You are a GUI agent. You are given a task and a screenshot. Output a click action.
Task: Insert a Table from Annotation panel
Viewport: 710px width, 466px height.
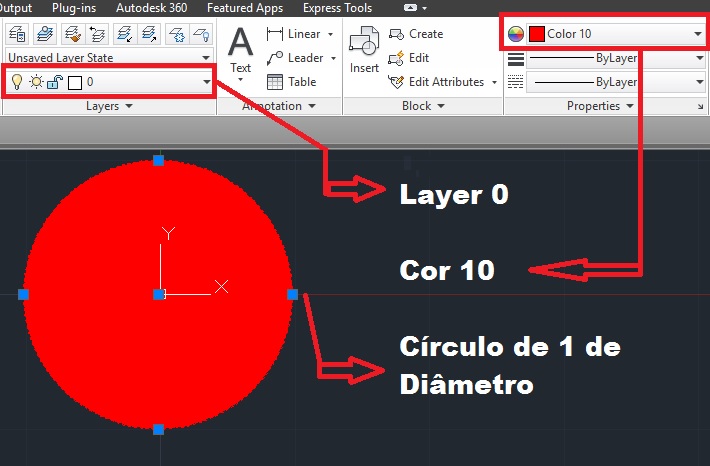tap(291, 82)
